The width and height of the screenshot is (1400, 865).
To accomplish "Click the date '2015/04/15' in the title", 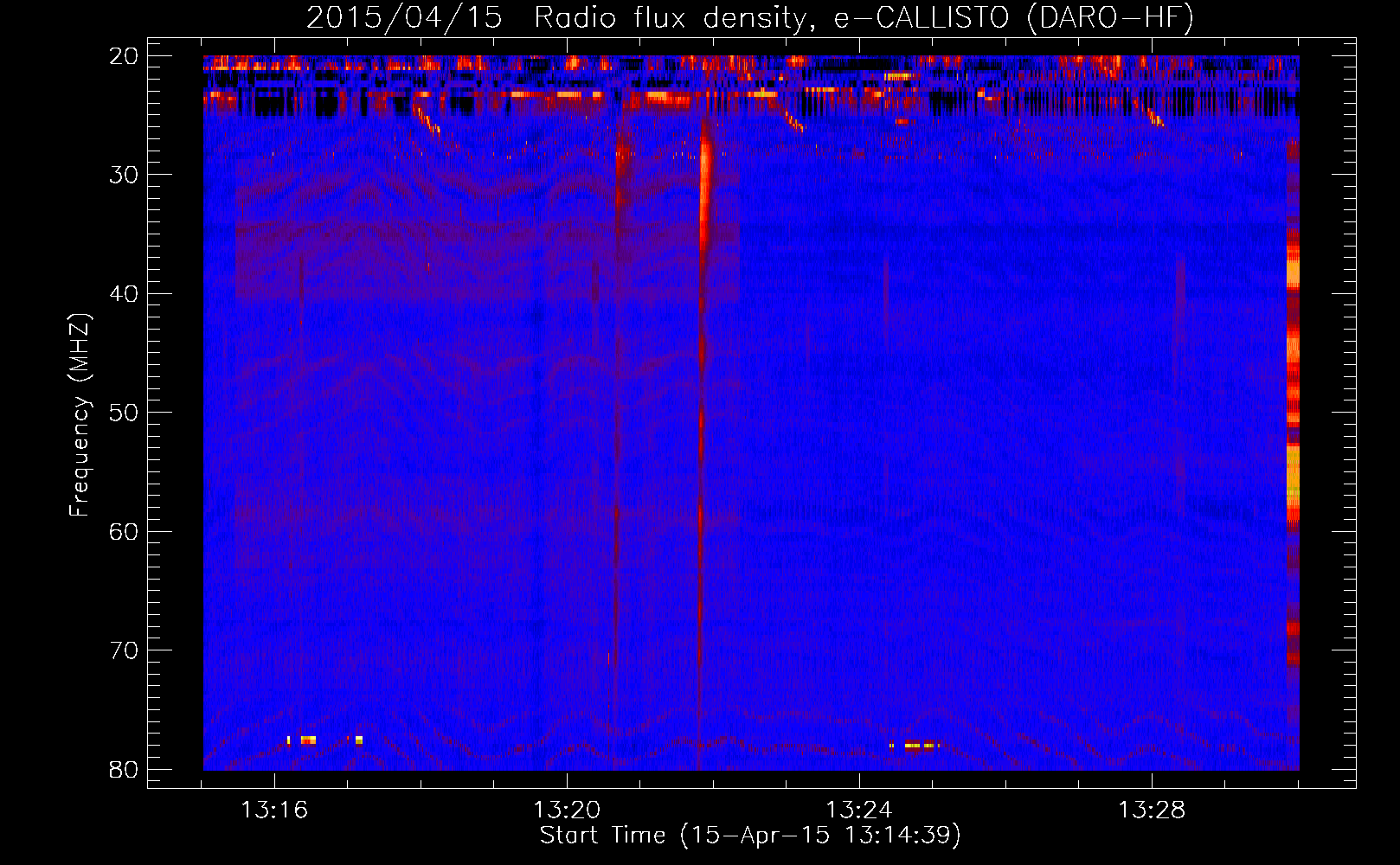I will point(404,17).
